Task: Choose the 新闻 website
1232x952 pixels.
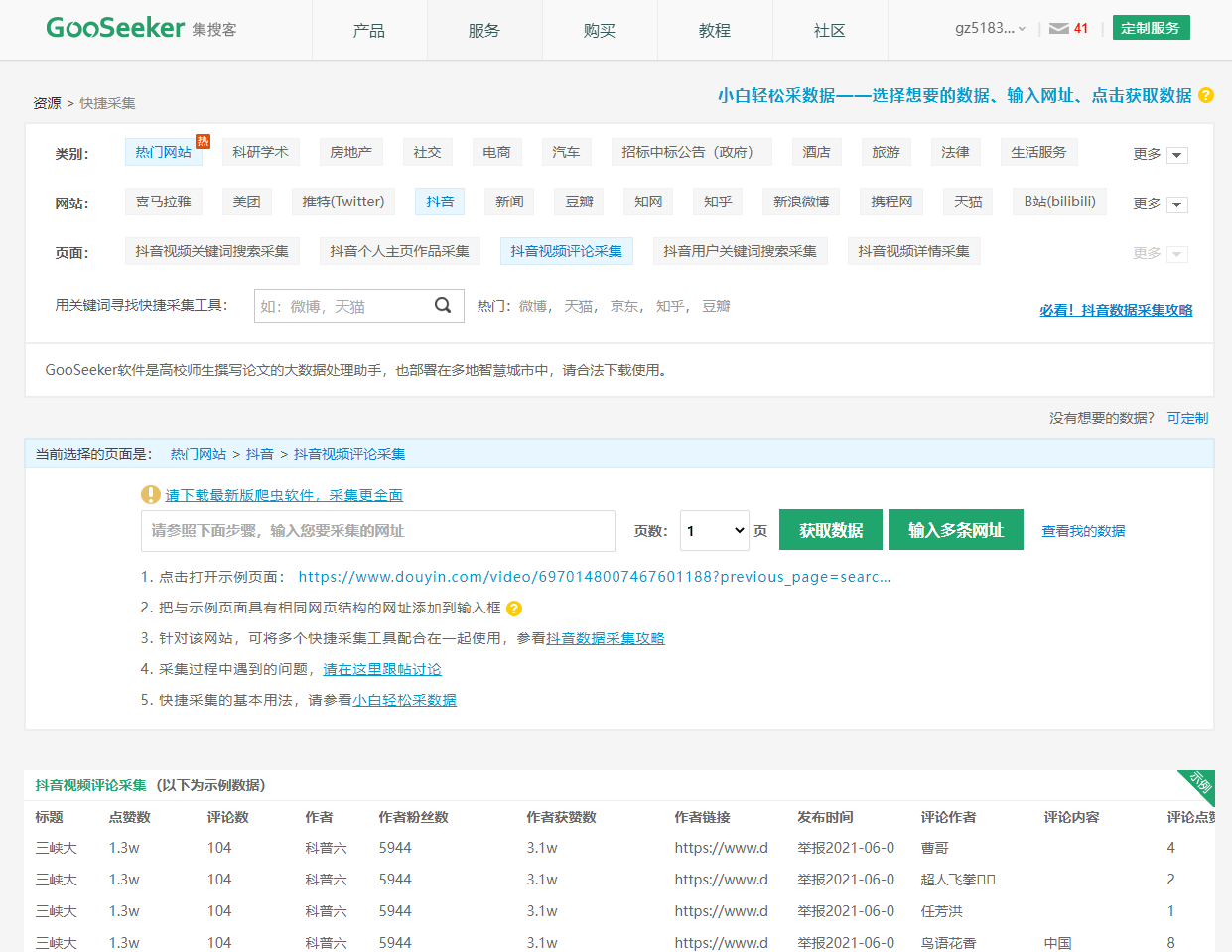Action: point(509,202)
